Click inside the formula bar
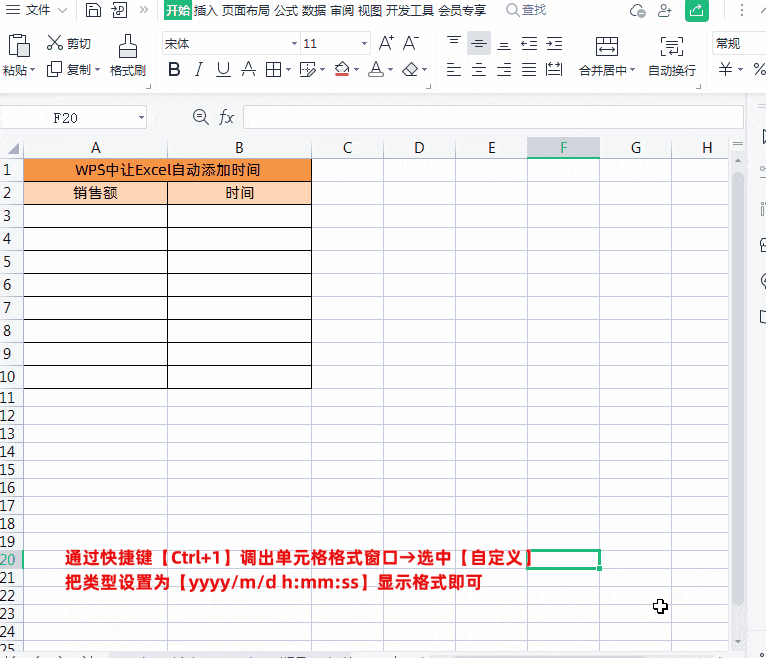Image resolution: width=766 pixels, height=658 pixels. (x=493, y=117)
